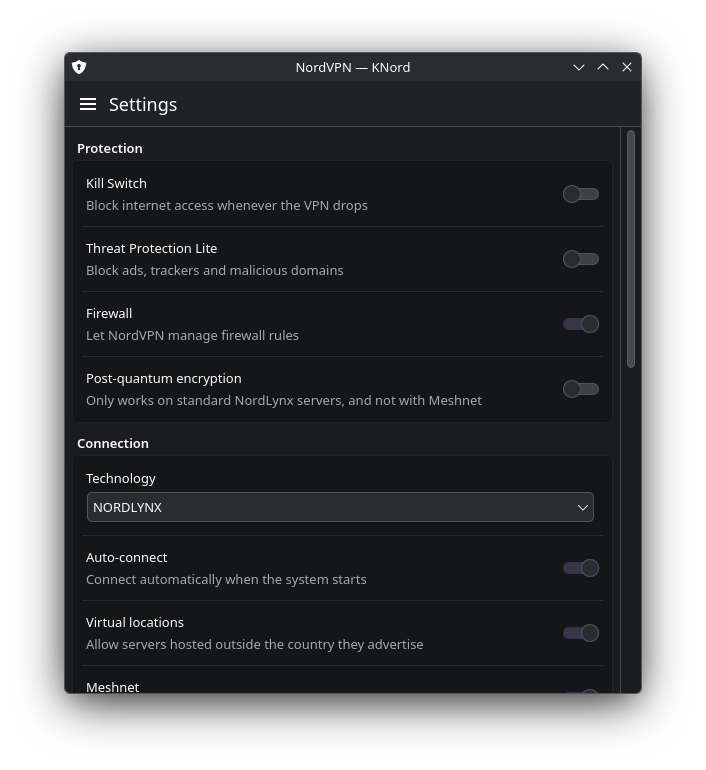Turn off Auto-connect toggle
The image size is (706, 770).
pos(581,568)
